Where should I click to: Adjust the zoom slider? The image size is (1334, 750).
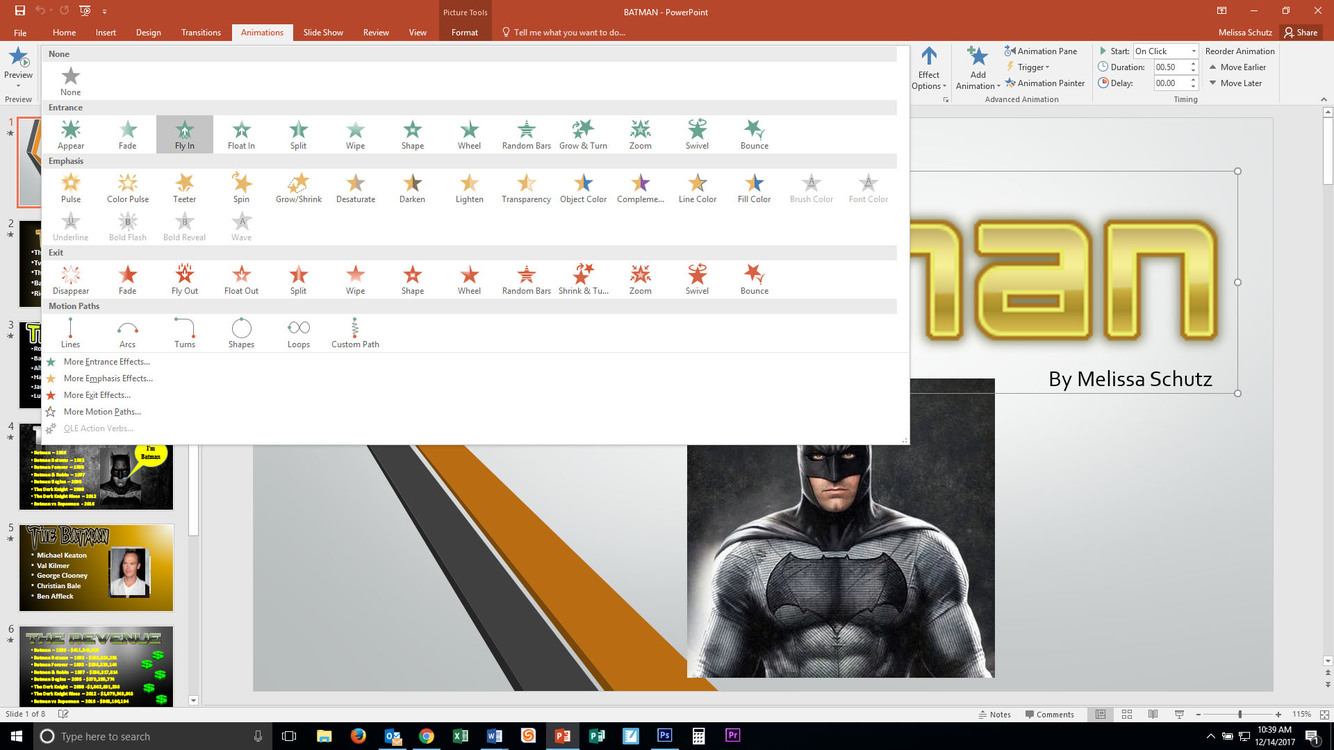coord(1240,714)
